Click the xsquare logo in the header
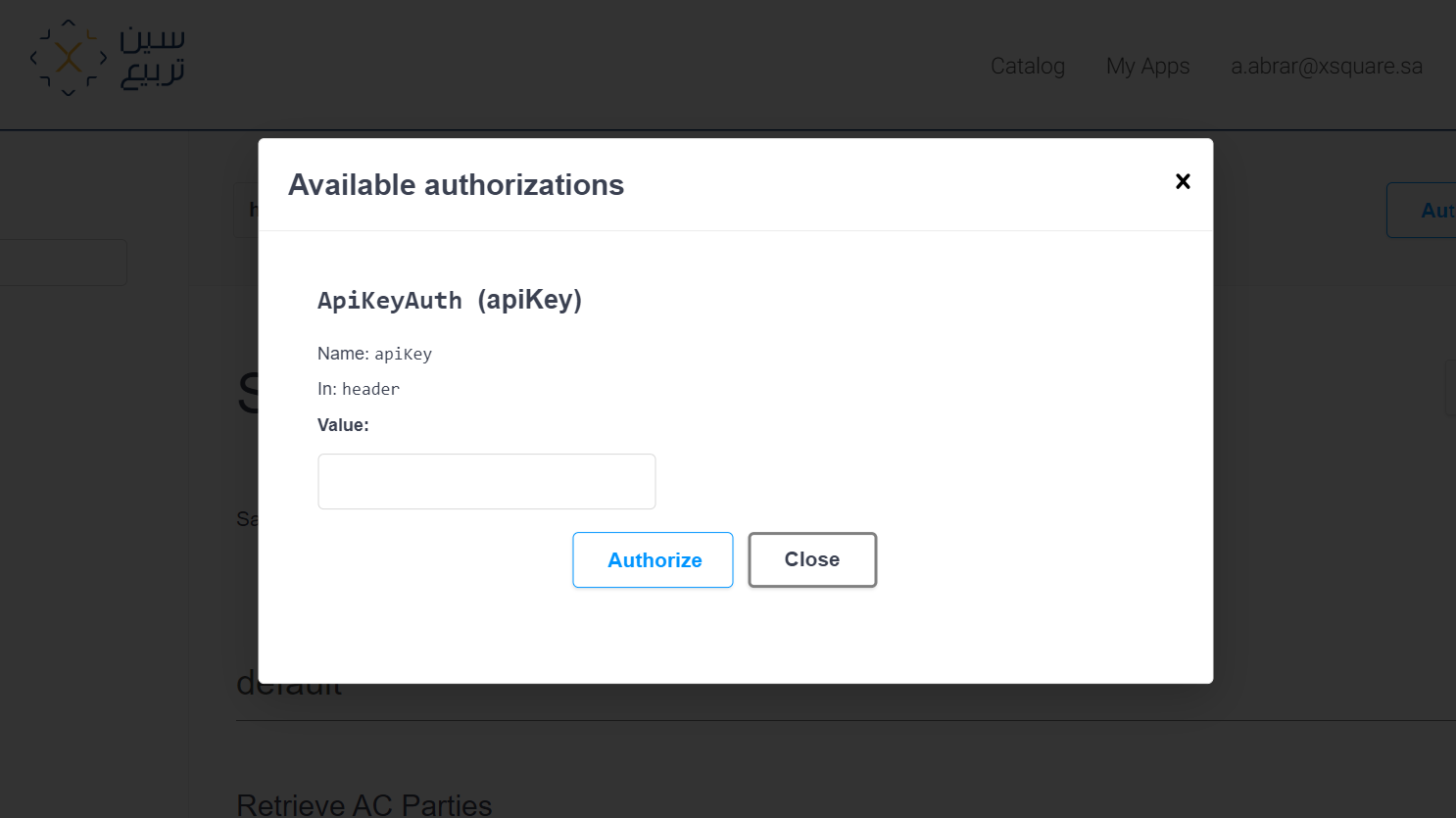The width and height of the screenshot is (1456, 818). pyautogui.click(x=108, y=58)
